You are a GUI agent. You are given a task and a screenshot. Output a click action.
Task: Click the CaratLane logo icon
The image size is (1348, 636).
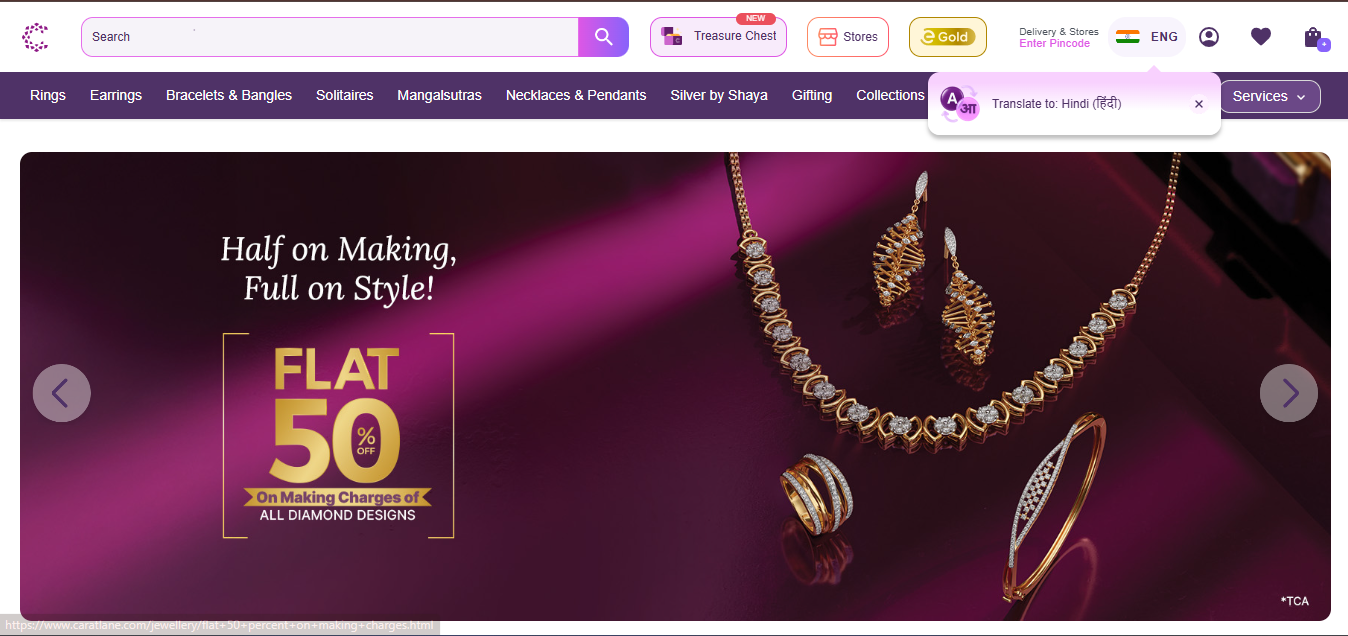35,37
